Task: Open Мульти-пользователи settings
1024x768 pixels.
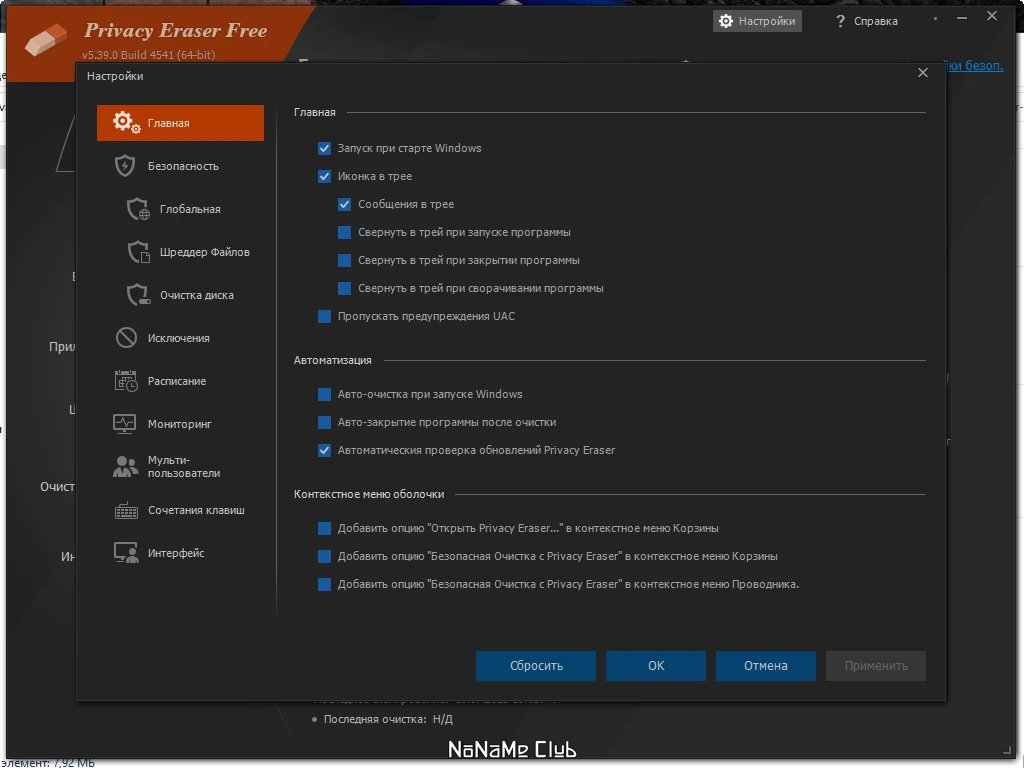Action: pyautogui.click(x=180, y=467)
